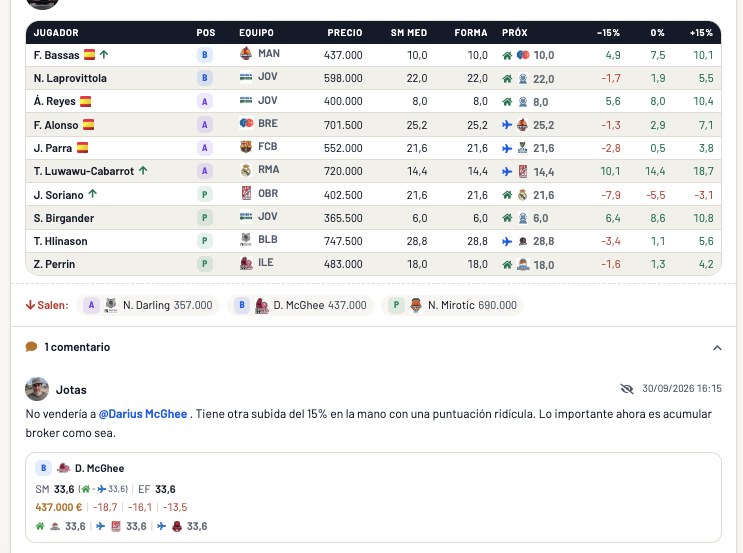This screenshot has height=553, width=743.
Task: Click JOV logo in S. Birgander row
Action: point(245,216)
